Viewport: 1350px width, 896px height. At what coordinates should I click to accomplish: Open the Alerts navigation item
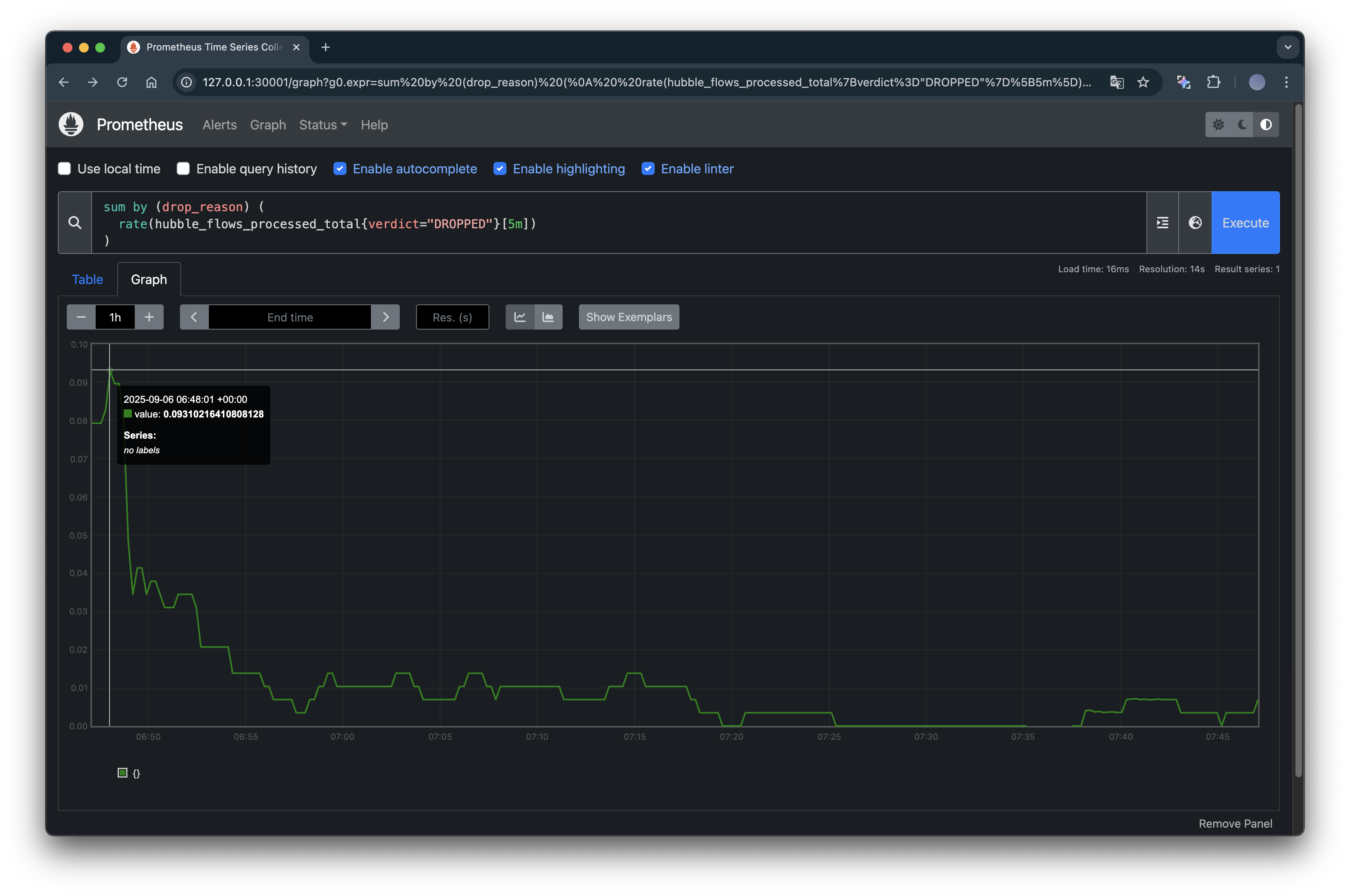[x=219, y=125]
